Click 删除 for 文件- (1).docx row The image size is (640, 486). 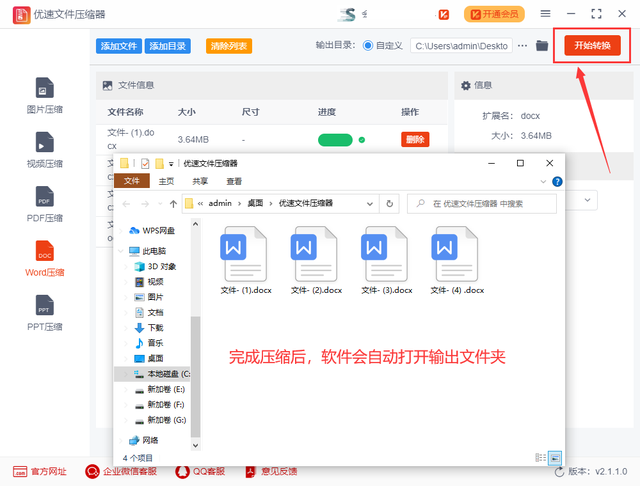415,140
